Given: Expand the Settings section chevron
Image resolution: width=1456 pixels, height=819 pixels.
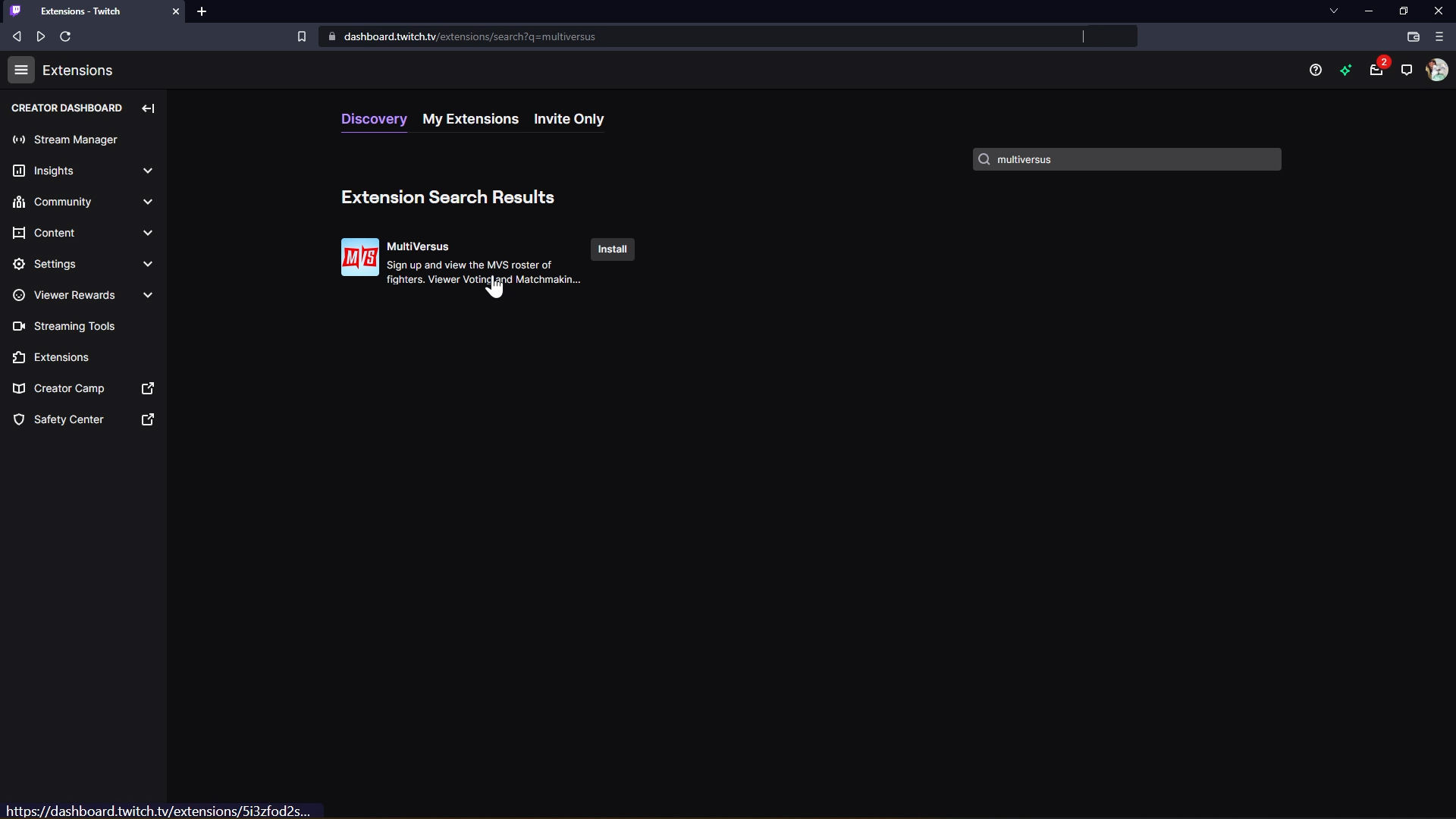Looking at the screenshot, I should point(148,264).
